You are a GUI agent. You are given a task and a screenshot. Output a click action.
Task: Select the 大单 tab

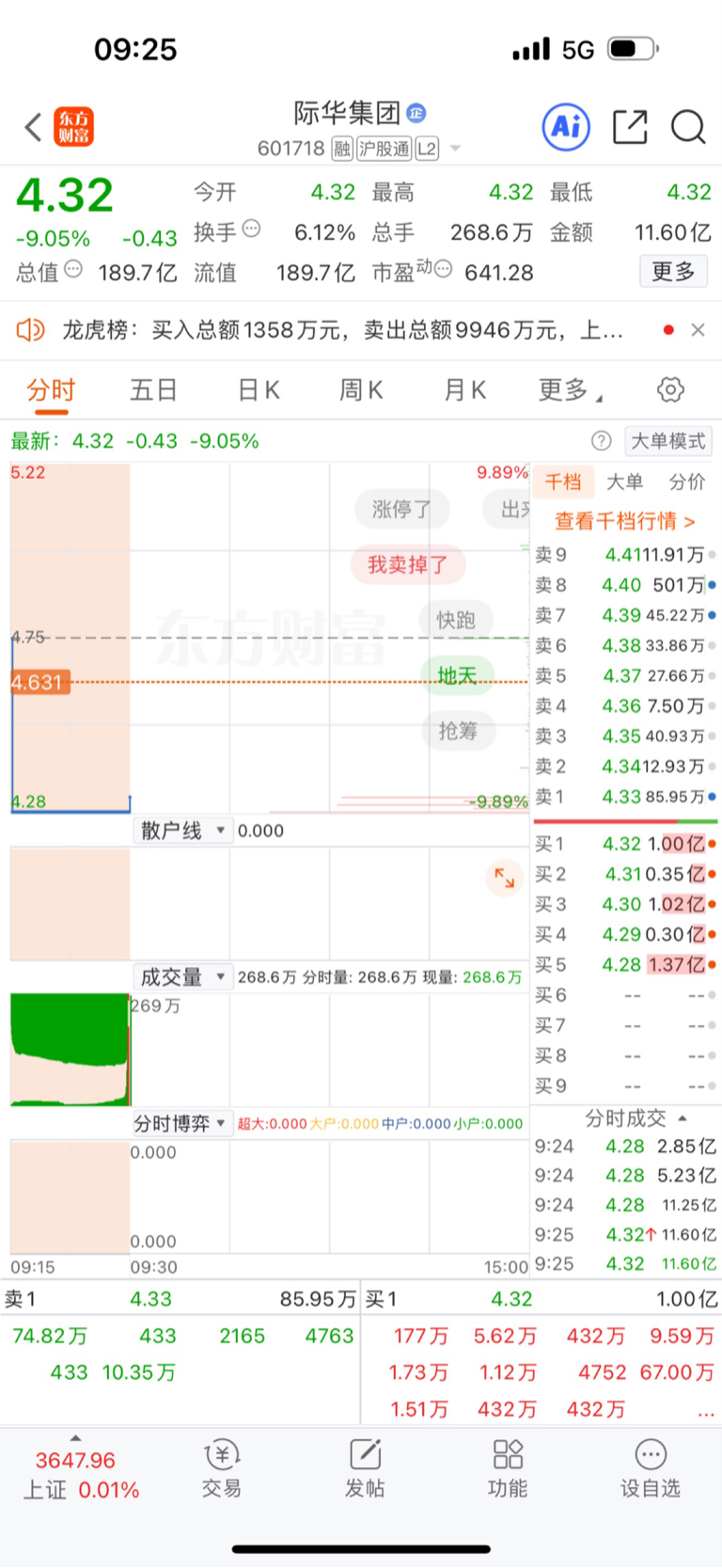[624, 482]
